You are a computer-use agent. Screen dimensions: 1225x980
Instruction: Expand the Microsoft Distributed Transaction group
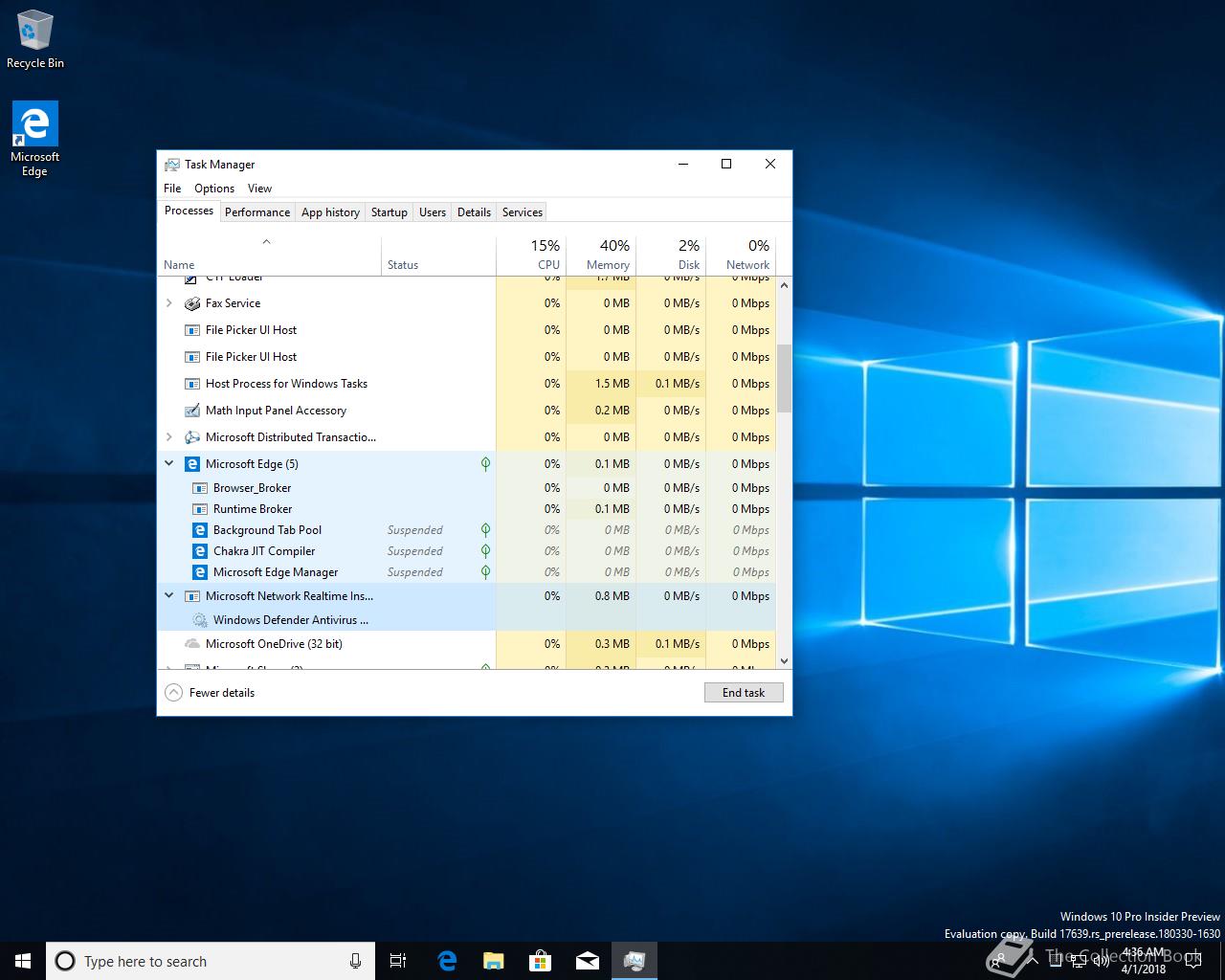tap(169, 437)
